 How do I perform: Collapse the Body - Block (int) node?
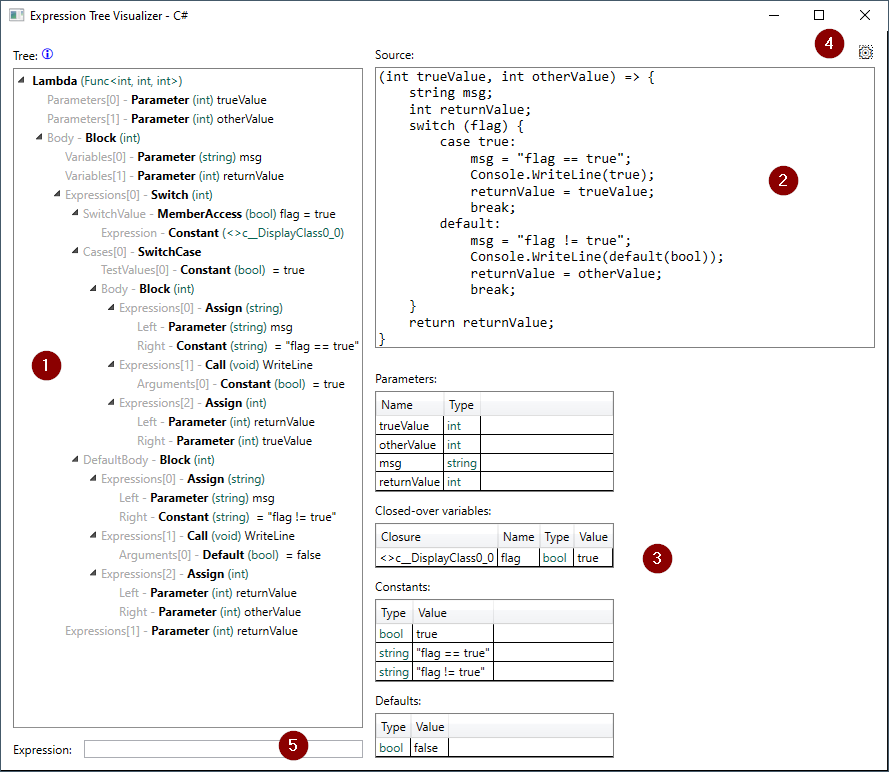[x=39, y=138]
